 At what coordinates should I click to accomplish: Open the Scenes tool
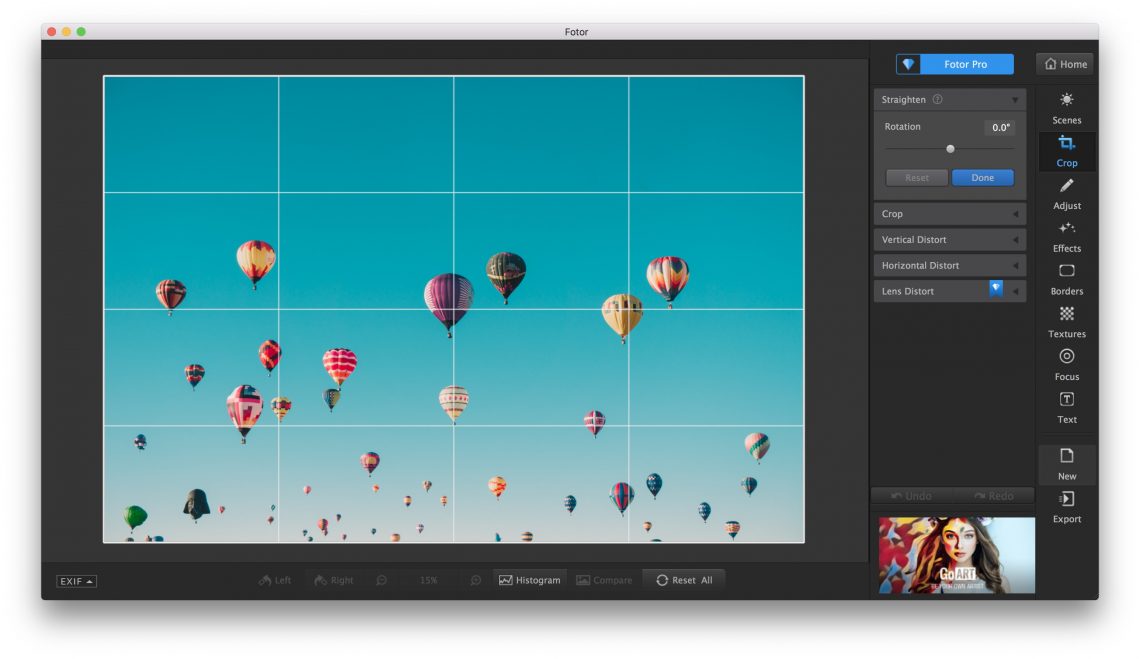[x=1066, y=108]
